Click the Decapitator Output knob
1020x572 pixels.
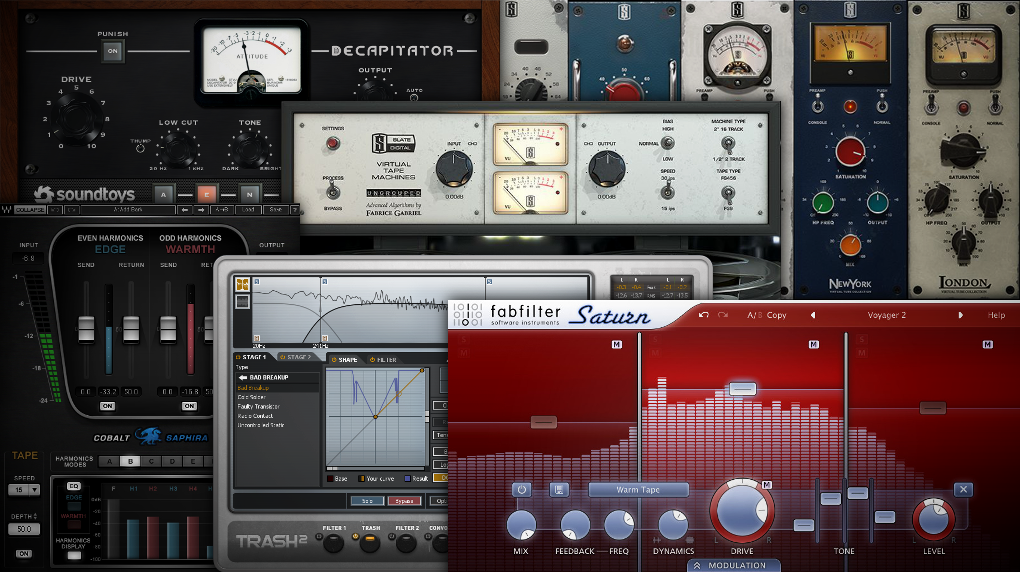(x=375, y=90)
